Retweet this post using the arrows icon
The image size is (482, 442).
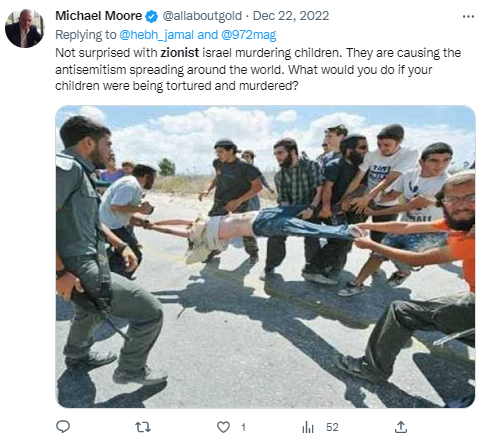point(143,427)
